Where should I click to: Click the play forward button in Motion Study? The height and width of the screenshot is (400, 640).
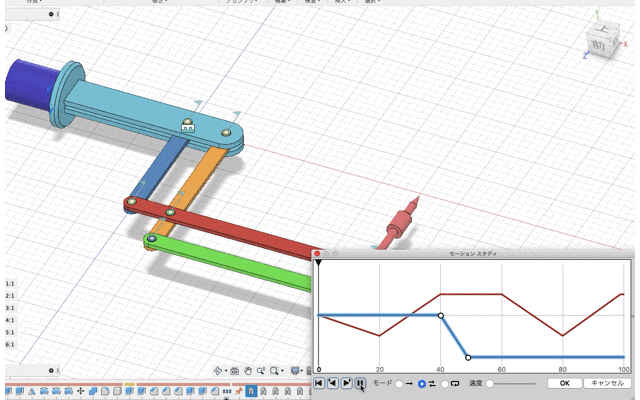tap(347, 383)
